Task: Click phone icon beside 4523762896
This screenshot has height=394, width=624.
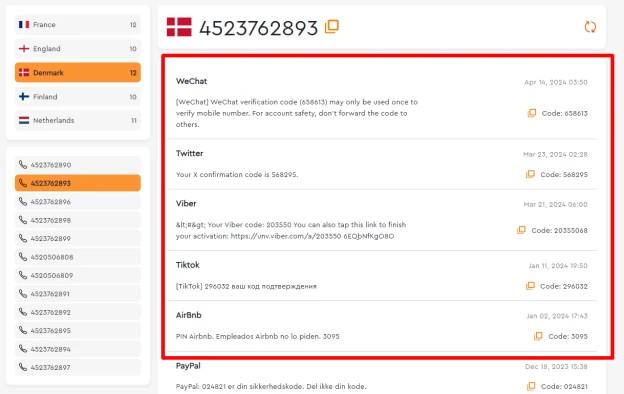Action: [23, 201]
